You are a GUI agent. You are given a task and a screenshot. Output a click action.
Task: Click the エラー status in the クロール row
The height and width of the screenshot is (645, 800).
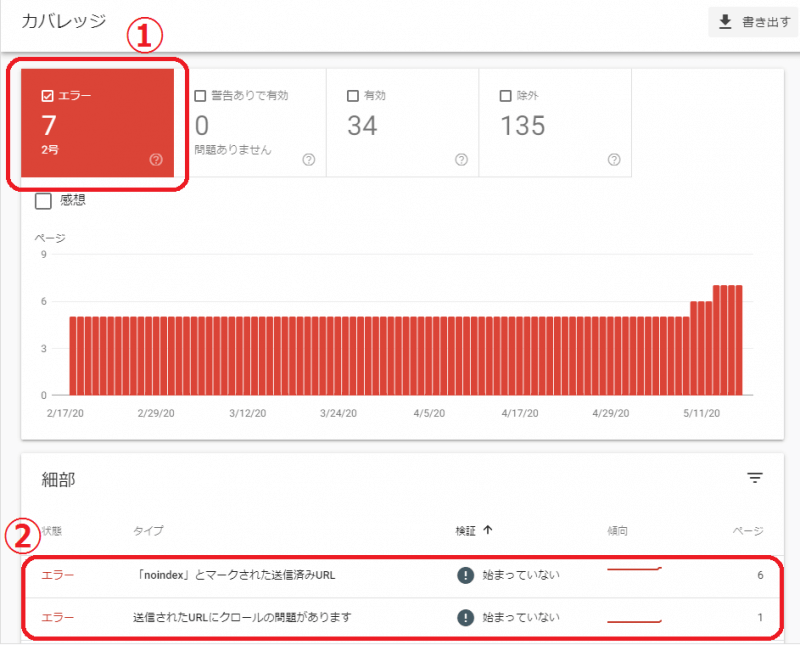tap(58, 617)
